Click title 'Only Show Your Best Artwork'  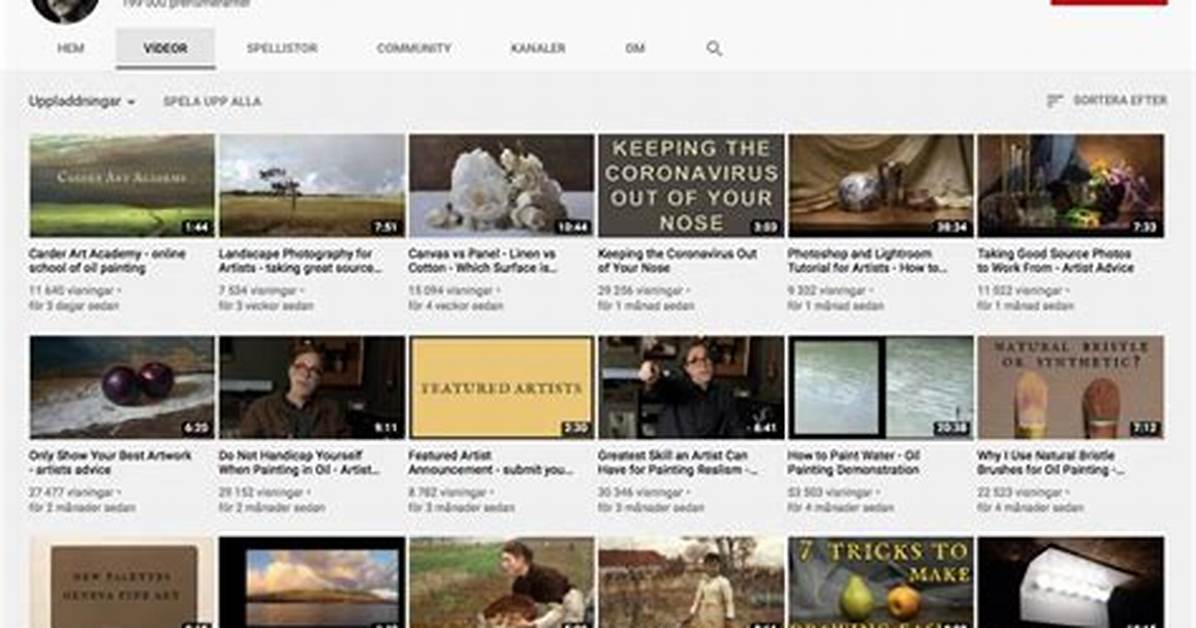click(x=110, y=462)
